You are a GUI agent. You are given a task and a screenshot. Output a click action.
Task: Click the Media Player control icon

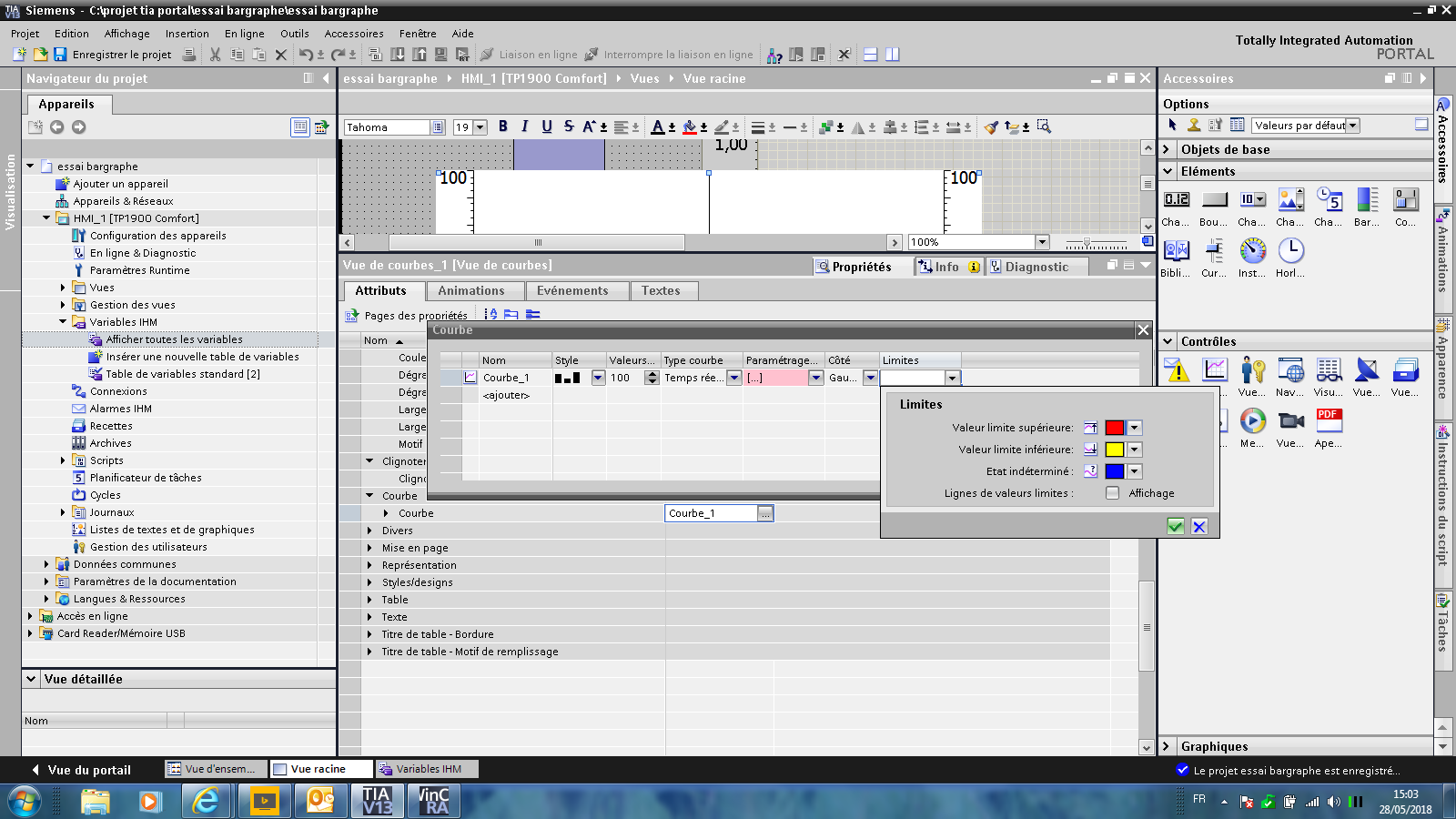(x=1252, y=420)
